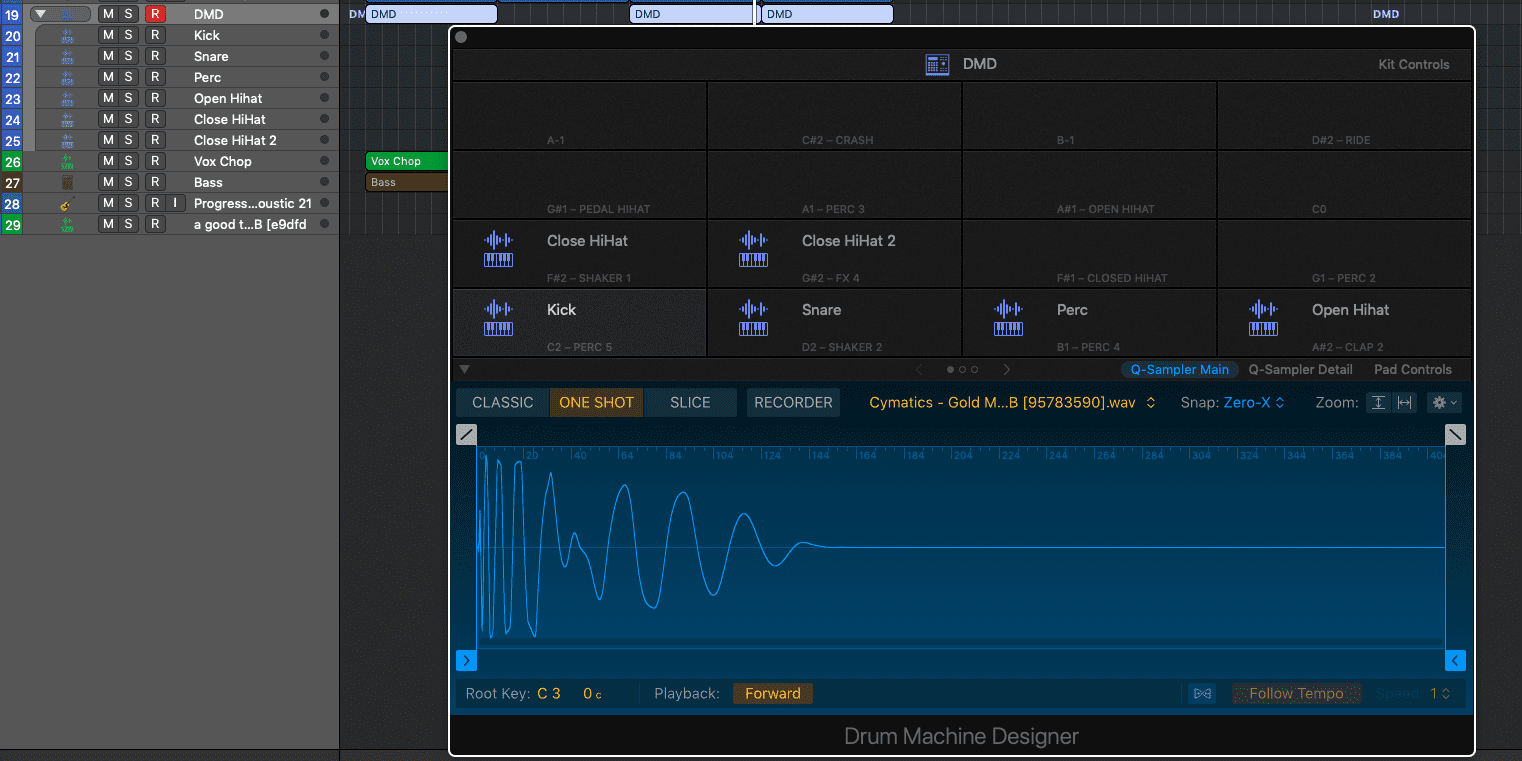
Task: Click the fade-out handle icon above waveform
Action: click(1455, 434)
